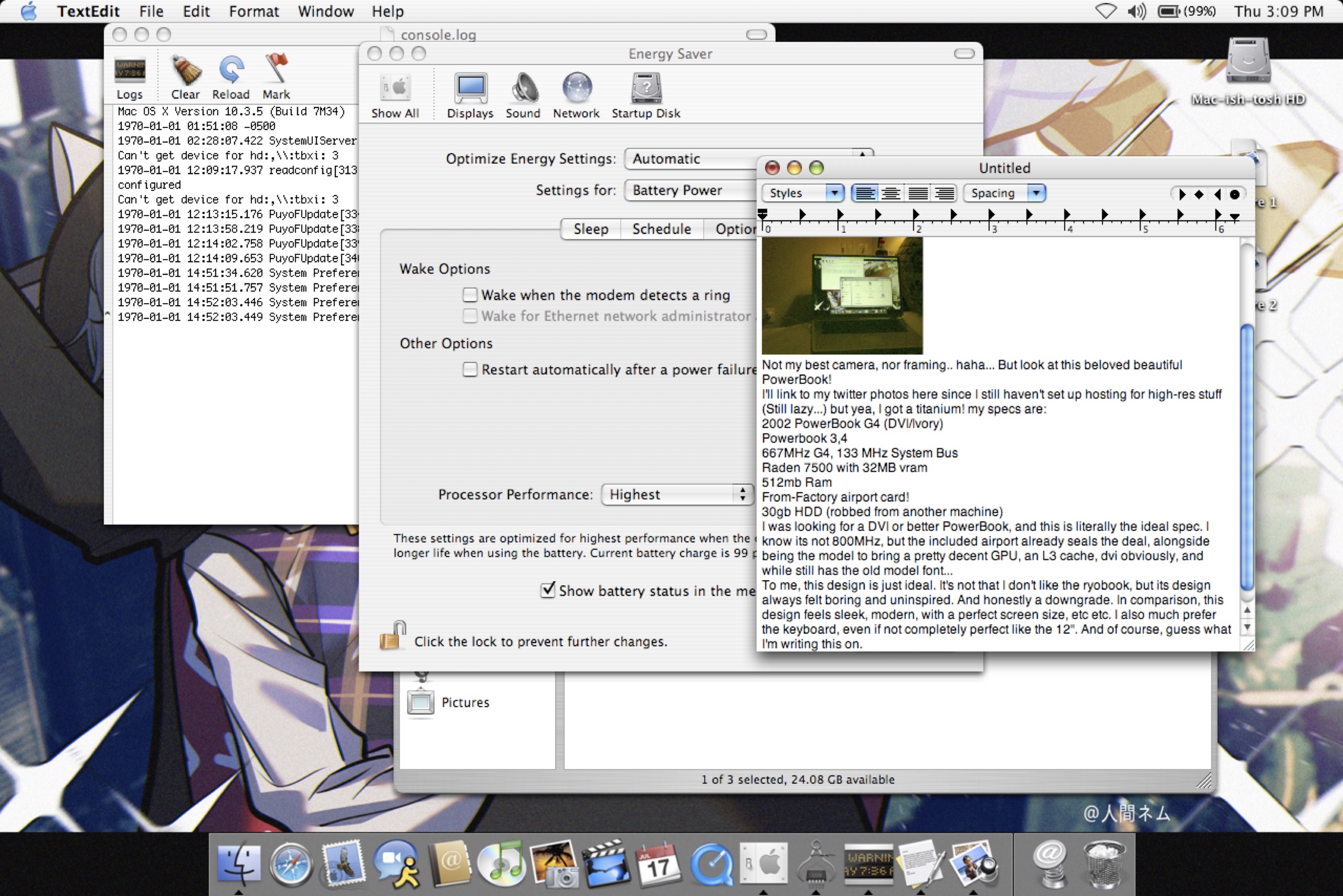This screenshot has width=1343, height=896.
Task: Click the PowerBook photo thumbnail in document
Action: point(842,296)
